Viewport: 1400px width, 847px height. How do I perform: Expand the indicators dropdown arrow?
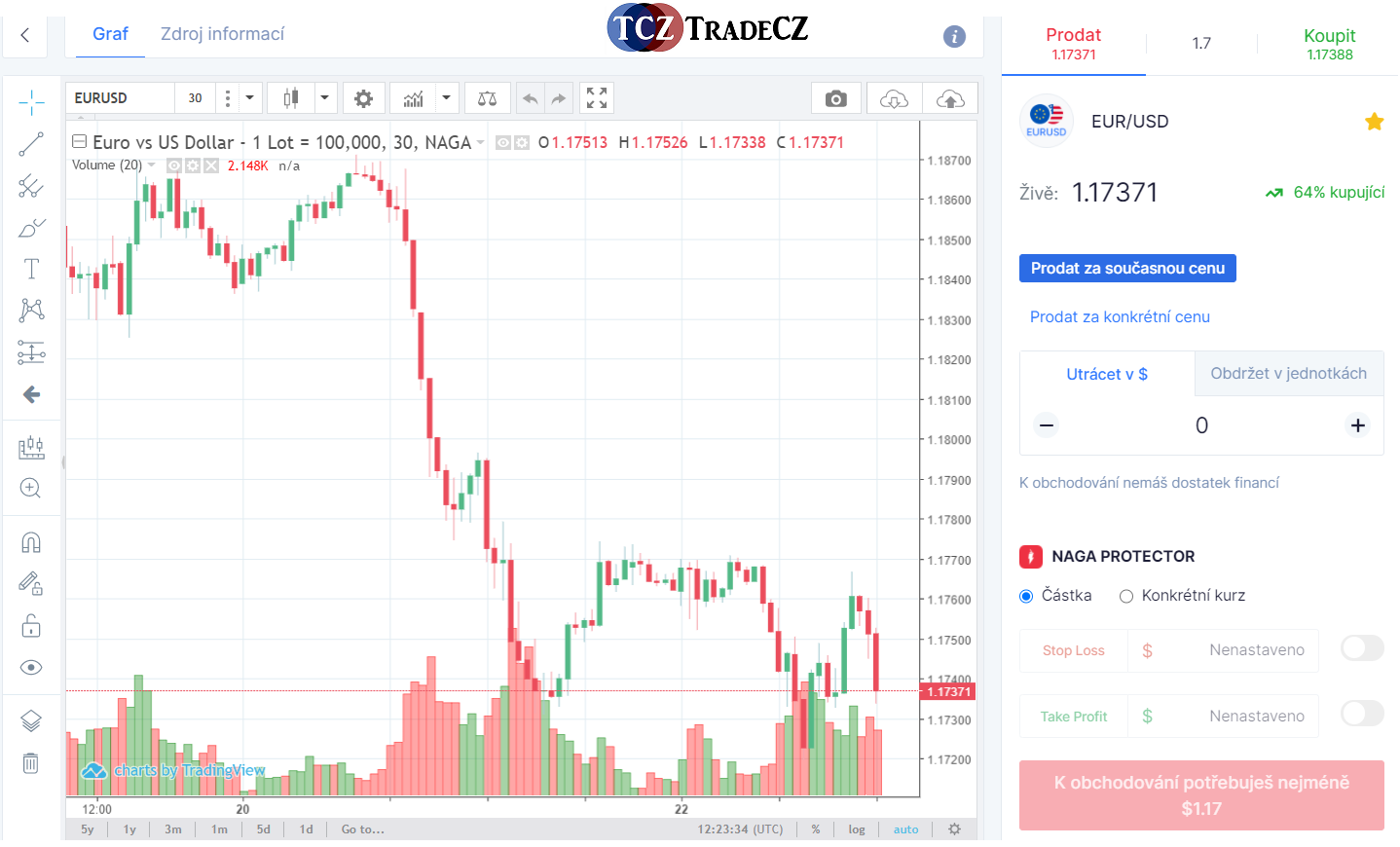coord(446,98)
